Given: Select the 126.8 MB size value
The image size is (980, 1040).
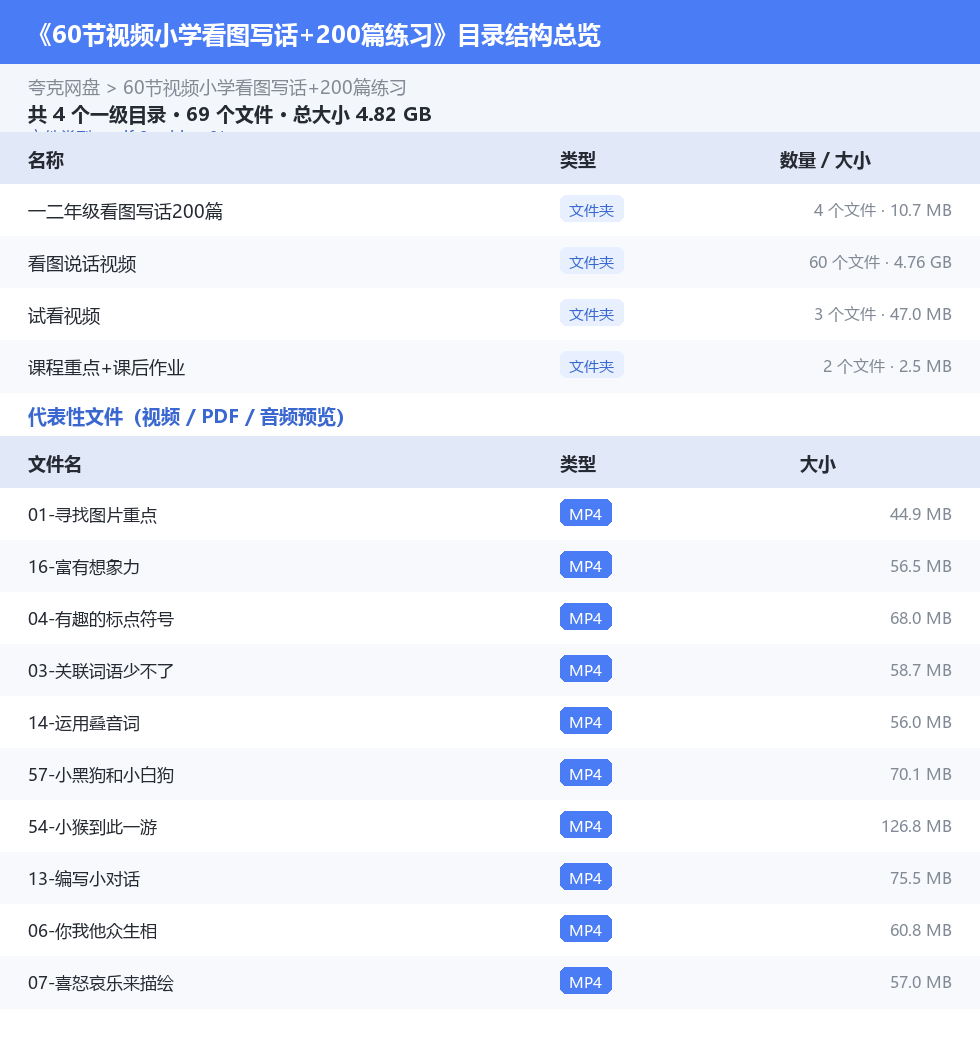Looking at the screenshot, I should tap(916, 826).
